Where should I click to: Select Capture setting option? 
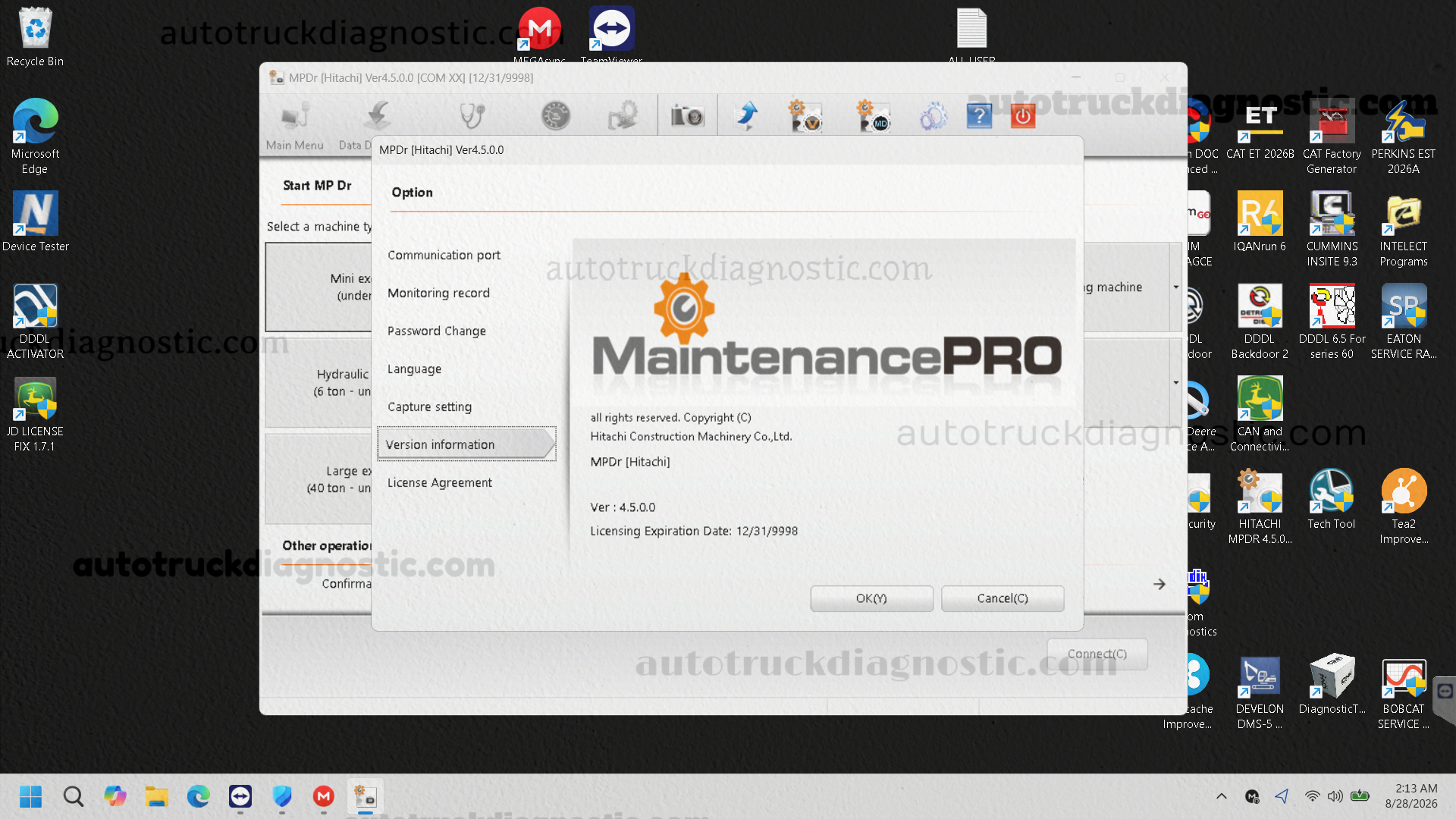(x=429, y=406)
